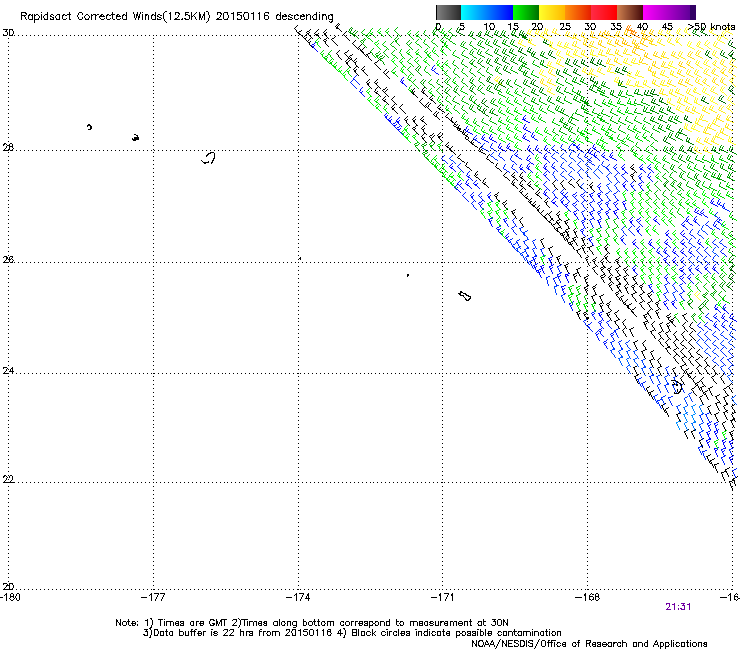Viewport: 740px width, 650px height.
Task: Click the 24 latitude axis label
Action: [8, 371]
